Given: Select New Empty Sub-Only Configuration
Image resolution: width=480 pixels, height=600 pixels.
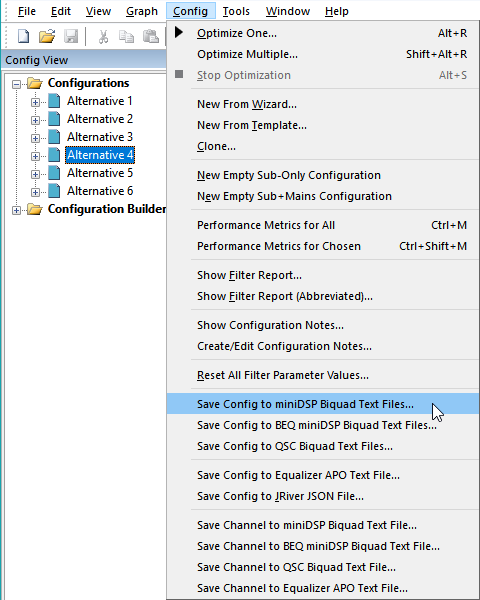Looking at the screenshot, I should [323, 175].
